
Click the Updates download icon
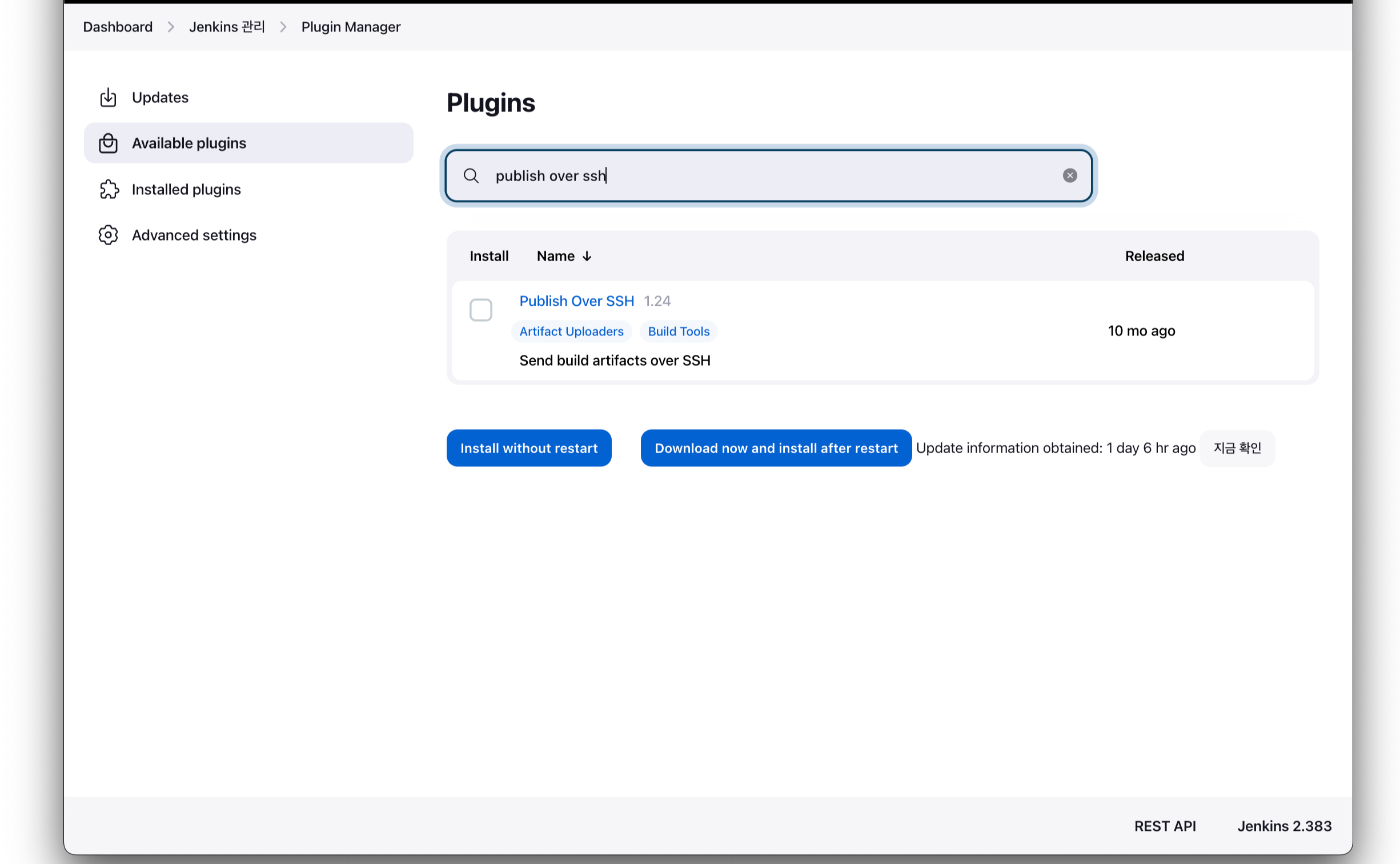tap(108, 98)
